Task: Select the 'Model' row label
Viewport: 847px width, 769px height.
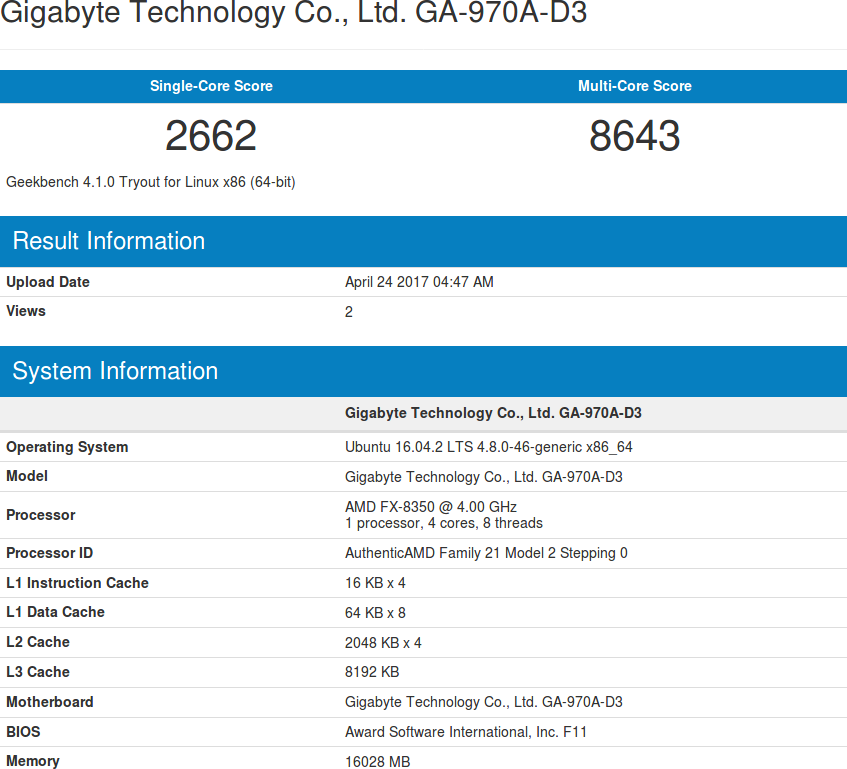Action: pos(27,476)
